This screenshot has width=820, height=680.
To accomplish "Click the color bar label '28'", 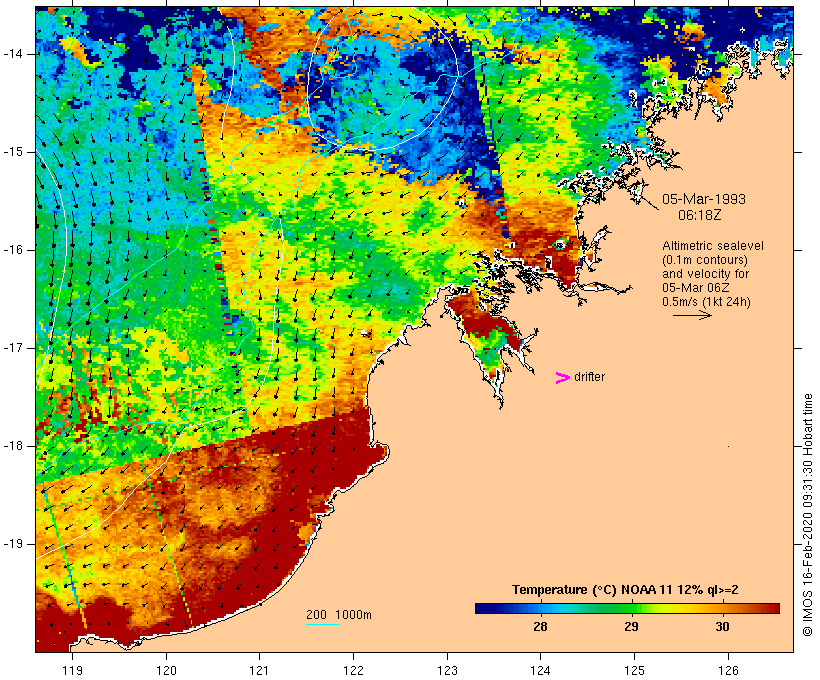I will coord(540,626).
